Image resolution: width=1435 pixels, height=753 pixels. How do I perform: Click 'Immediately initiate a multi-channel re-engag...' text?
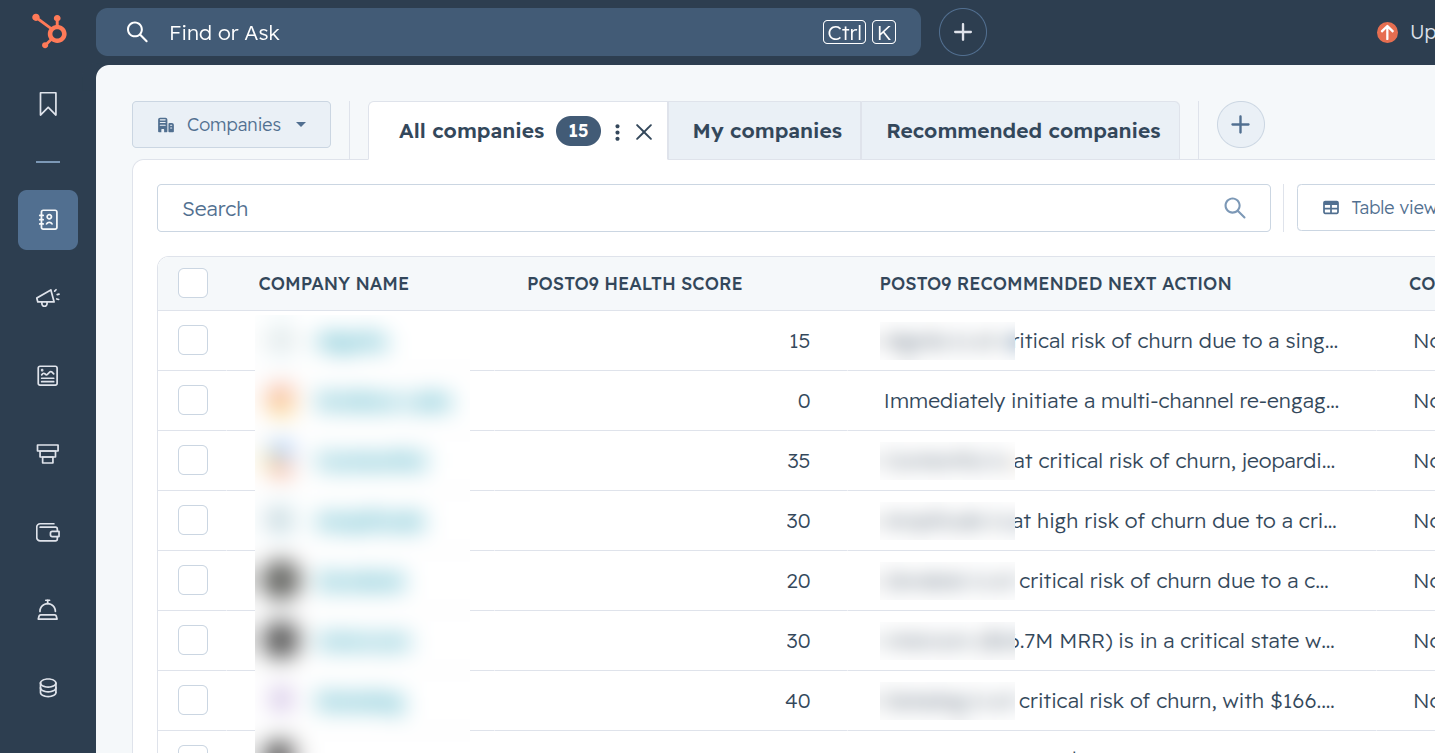click(x=1112, y=401)
